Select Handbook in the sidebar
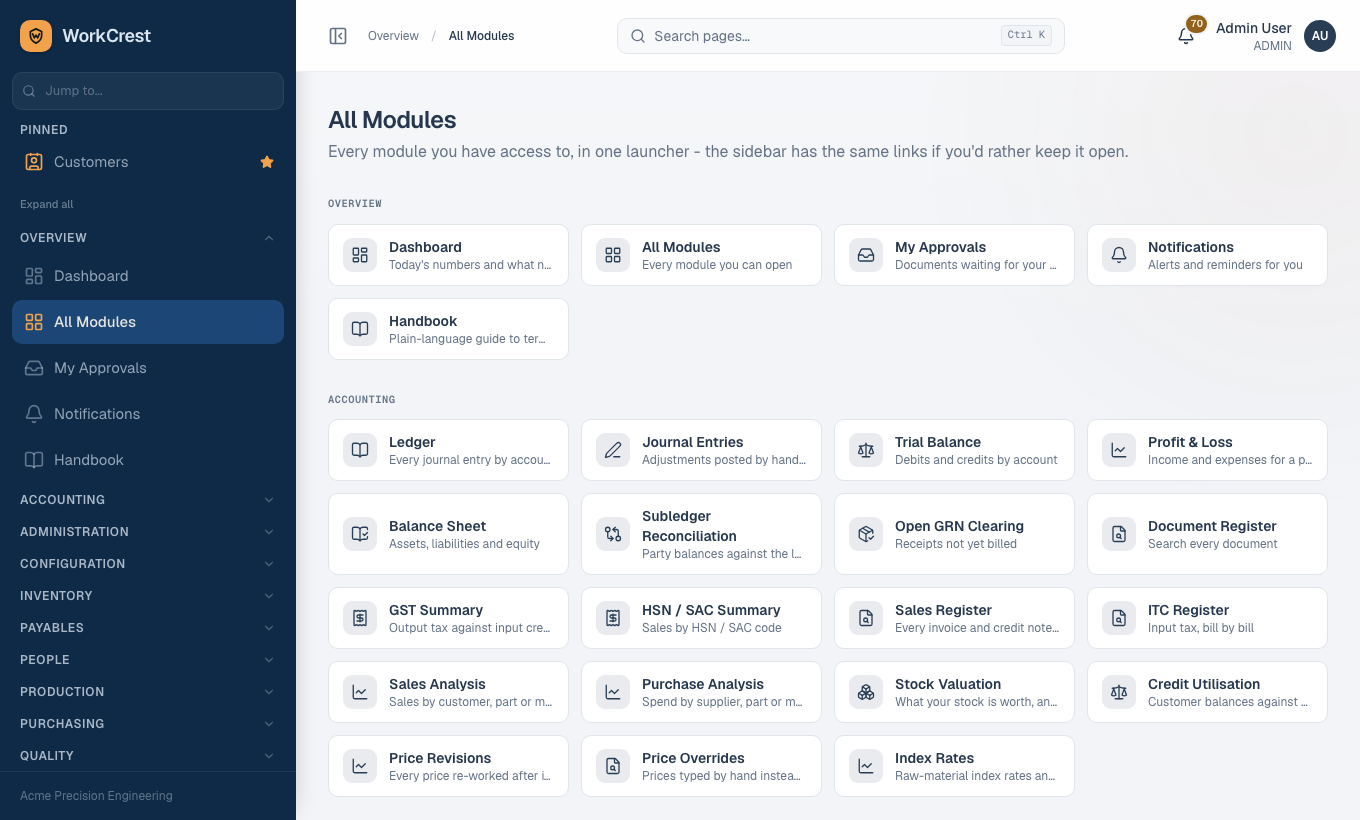Viewport: 1360px width, 820px height. pyautogui.click(x=148, y=460)
